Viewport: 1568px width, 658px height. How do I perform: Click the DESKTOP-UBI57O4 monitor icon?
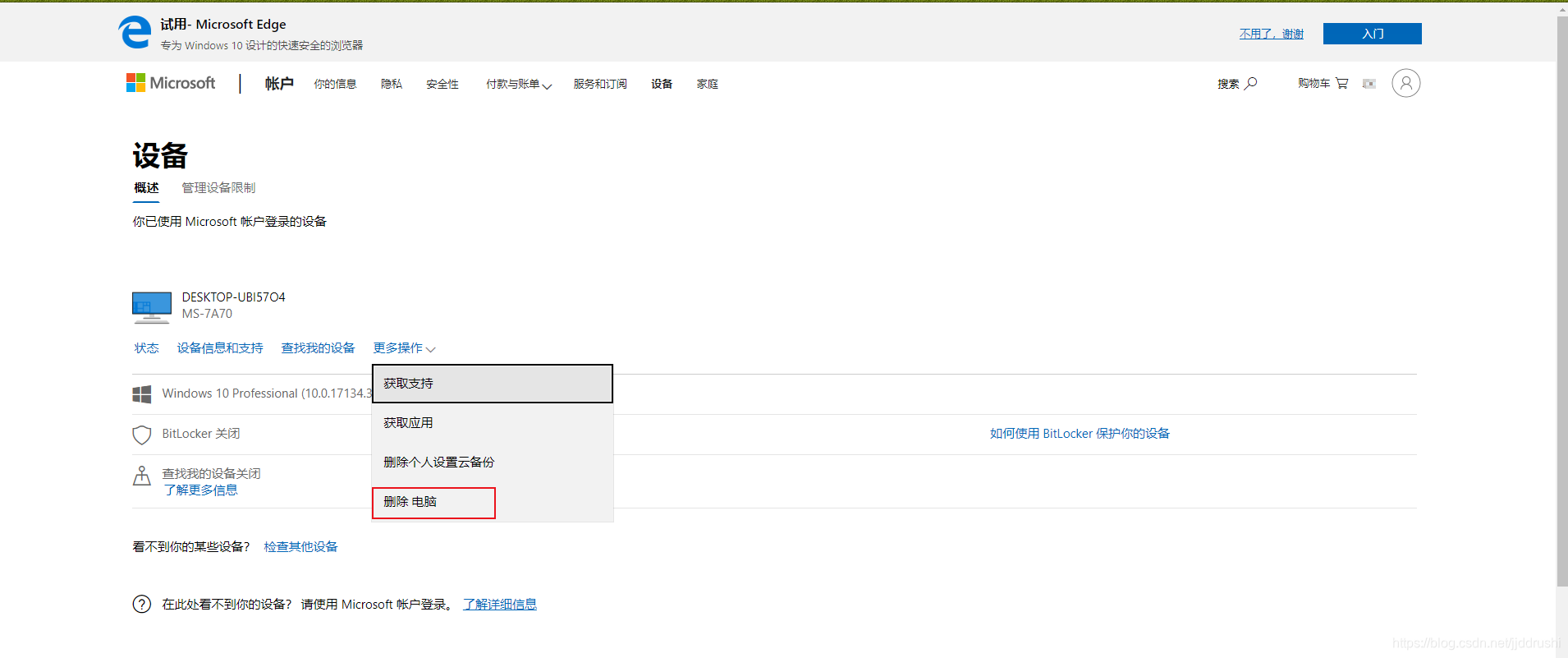coord(152,307)
